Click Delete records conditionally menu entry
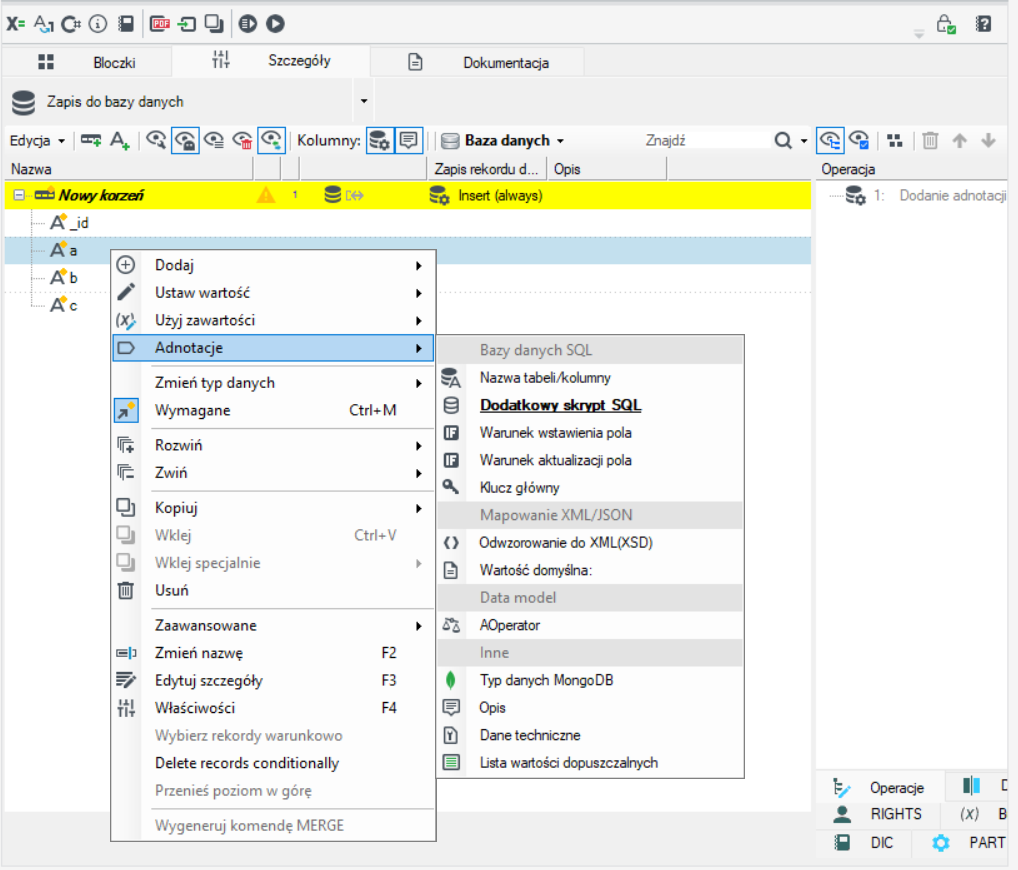1018x870 pixels. pyautogui.click(x=247, y=763)
